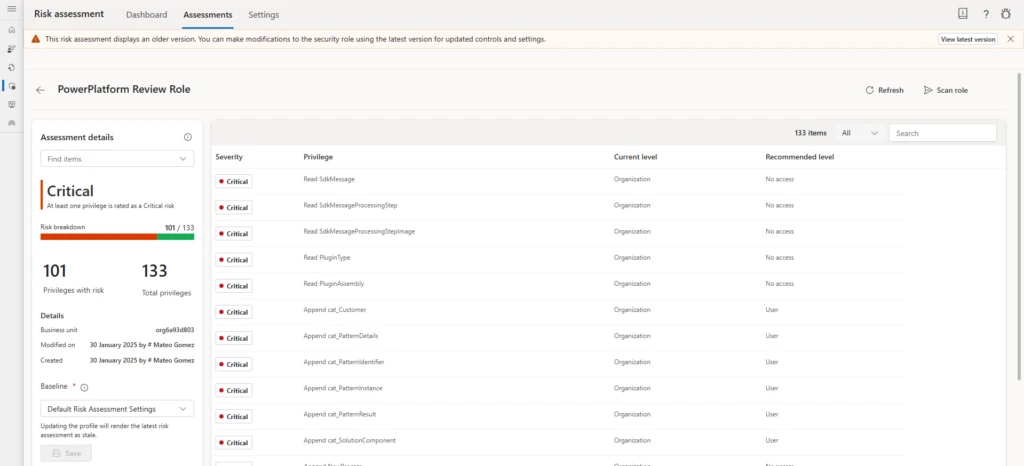Click the Risk breakdown progress bar
1024x466 pixels.
click(117, 237)
